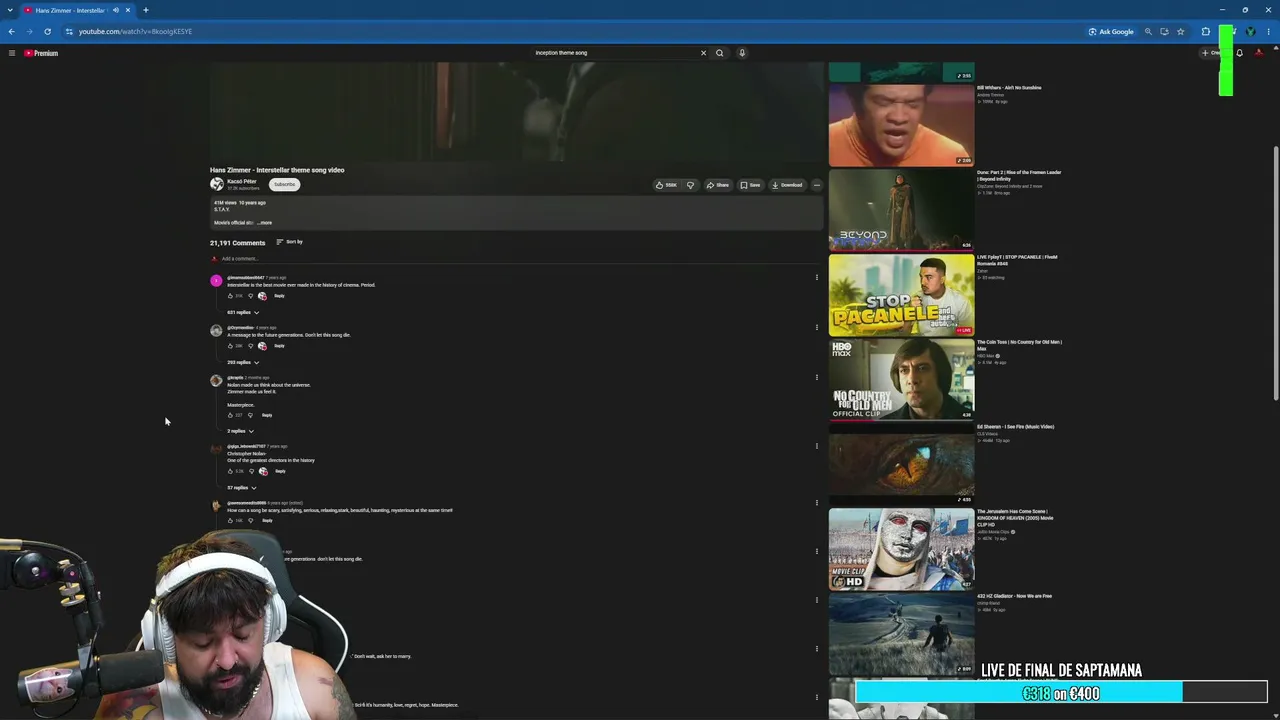Go back in the browser
Screen dimensions: 1280x720
tap(12, 31)
